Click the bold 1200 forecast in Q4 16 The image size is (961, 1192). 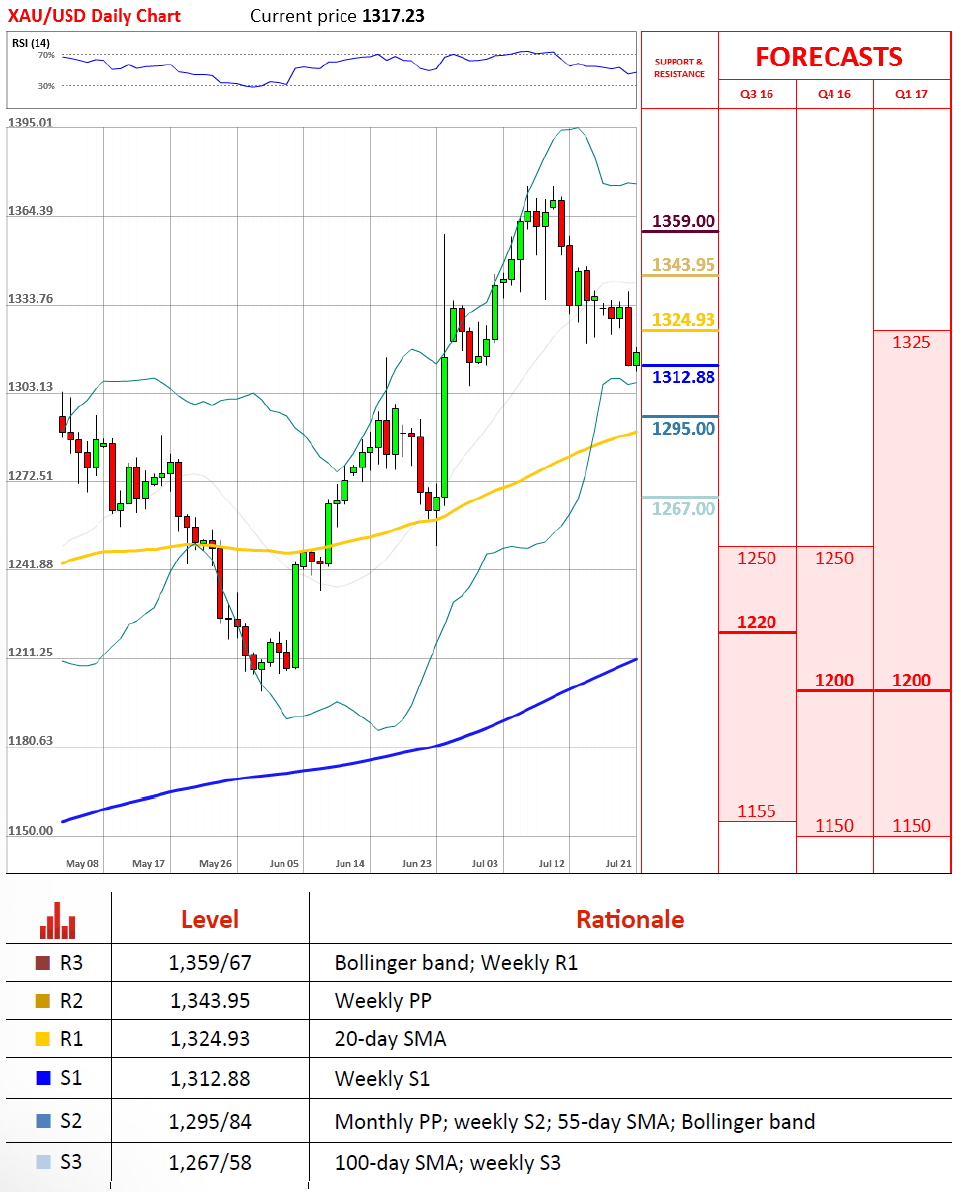tap(834, 680)
